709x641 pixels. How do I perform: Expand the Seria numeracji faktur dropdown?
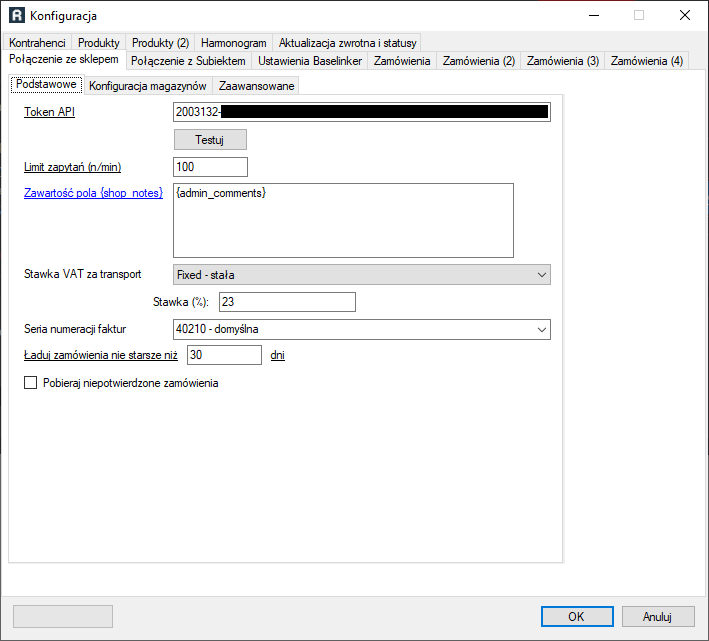point(362,330)
